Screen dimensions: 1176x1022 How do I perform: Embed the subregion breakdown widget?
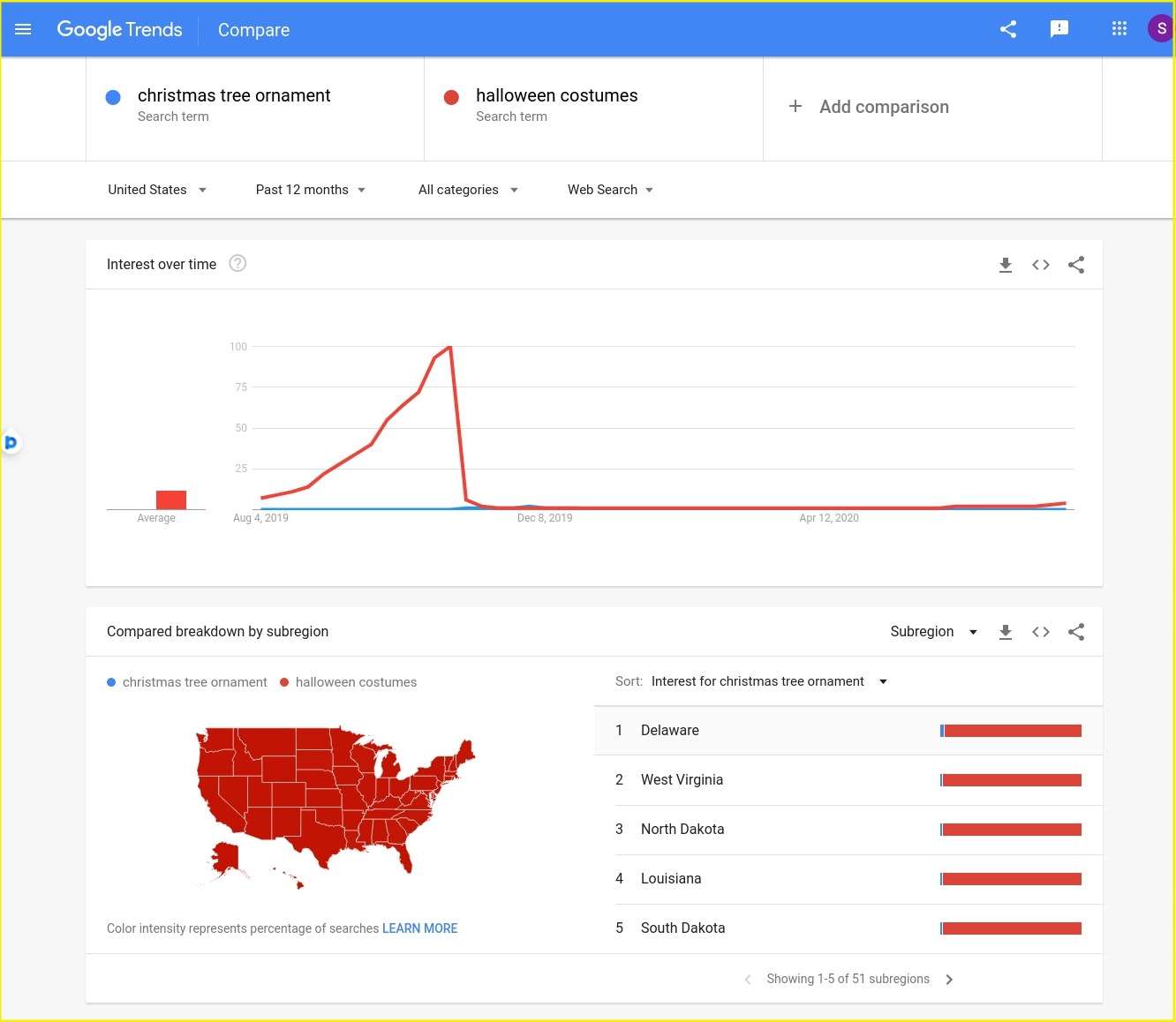1041,632
